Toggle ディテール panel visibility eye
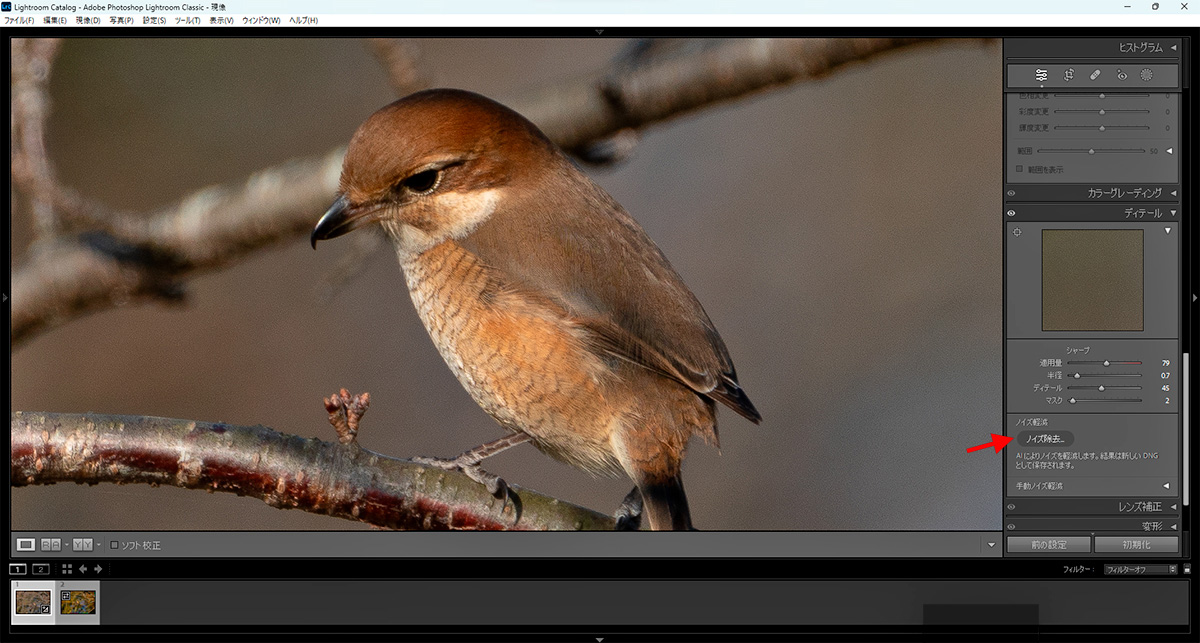 (x=1011, y=213)
